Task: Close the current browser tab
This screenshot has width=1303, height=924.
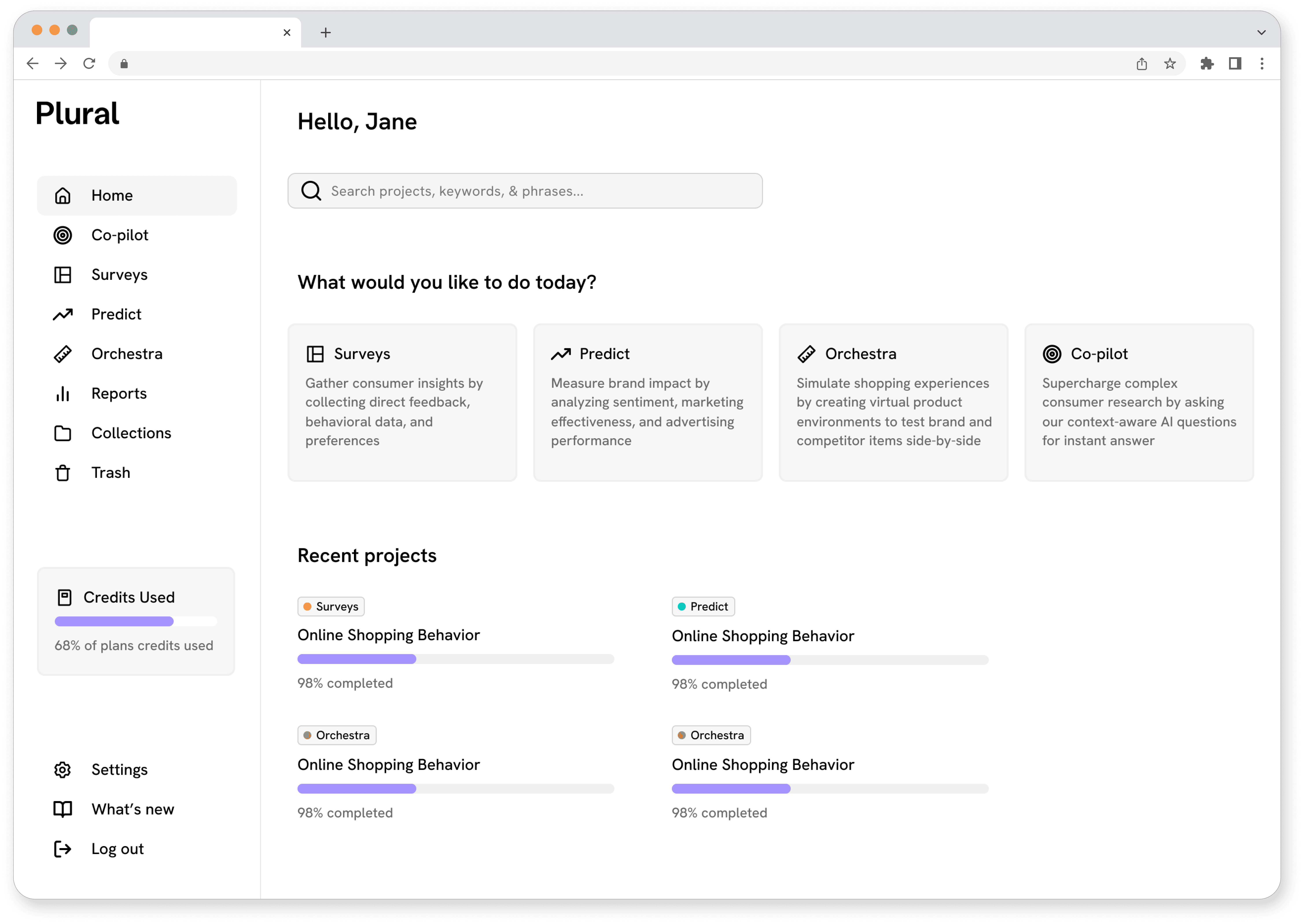Action: (x=287, y=32)
